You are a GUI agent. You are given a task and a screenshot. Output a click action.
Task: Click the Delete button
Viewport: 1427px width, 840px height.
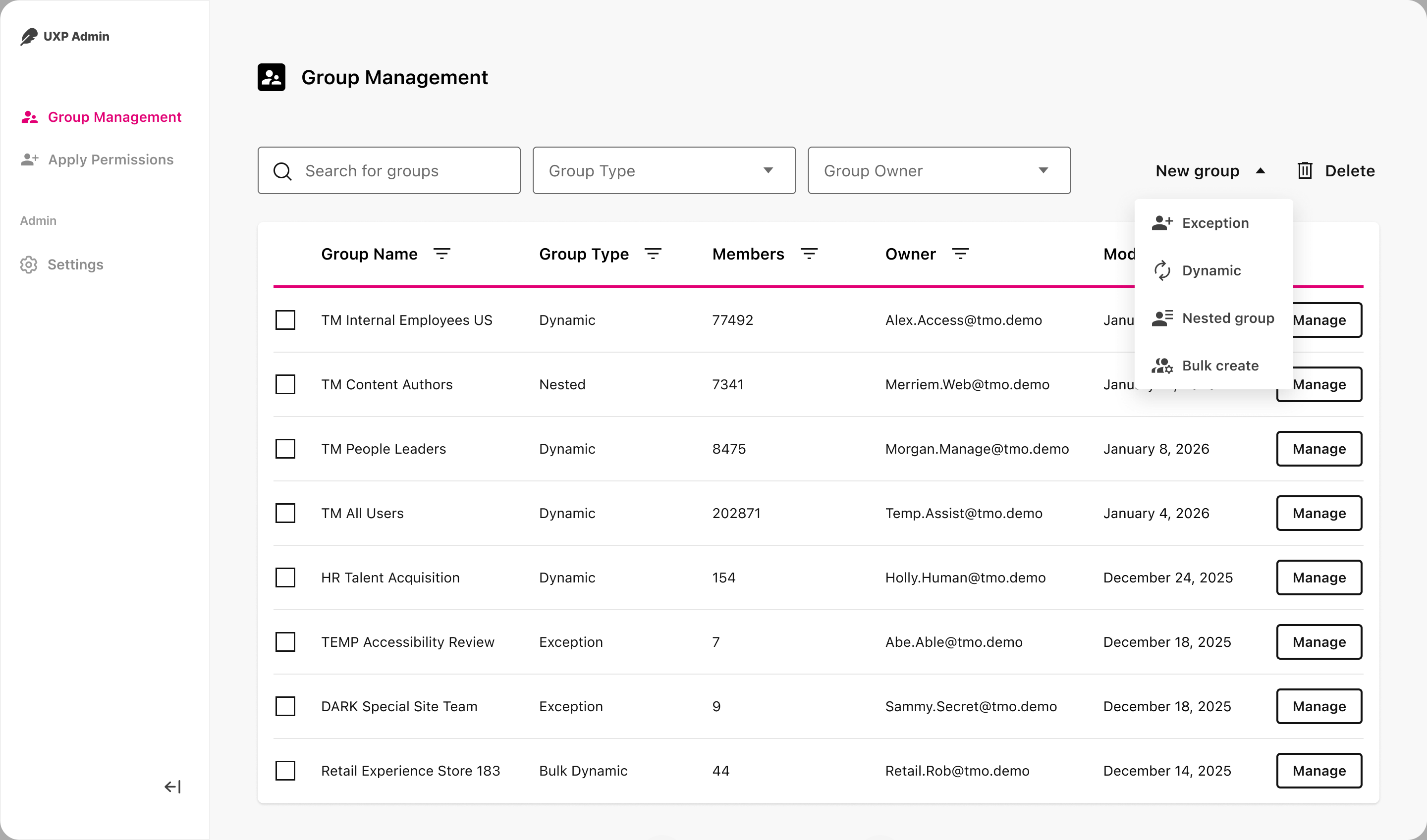[1336, 170]
